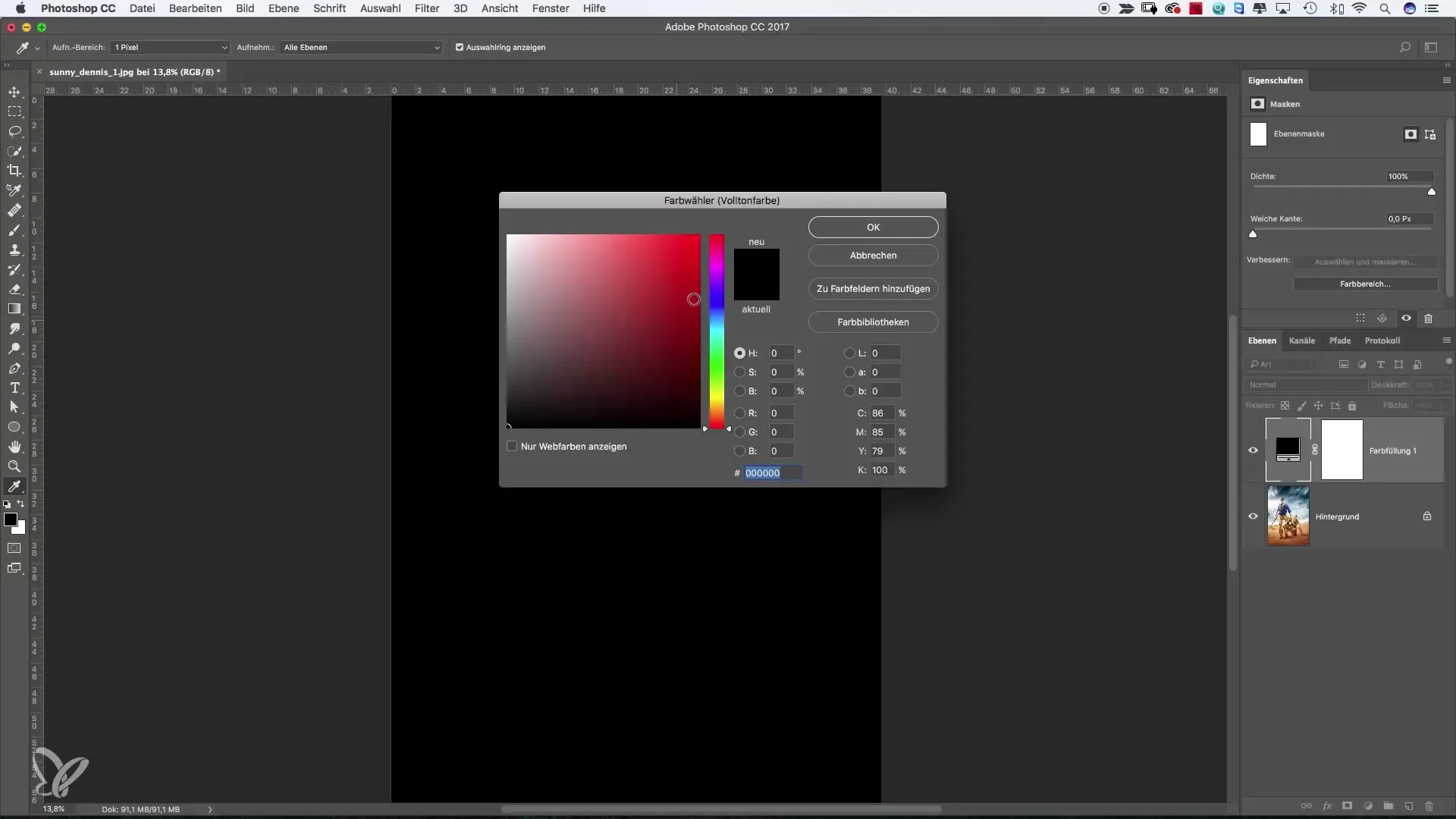Select the Ellipse shape tool
Screen dimensions: 1456x819
click(14, 427)
